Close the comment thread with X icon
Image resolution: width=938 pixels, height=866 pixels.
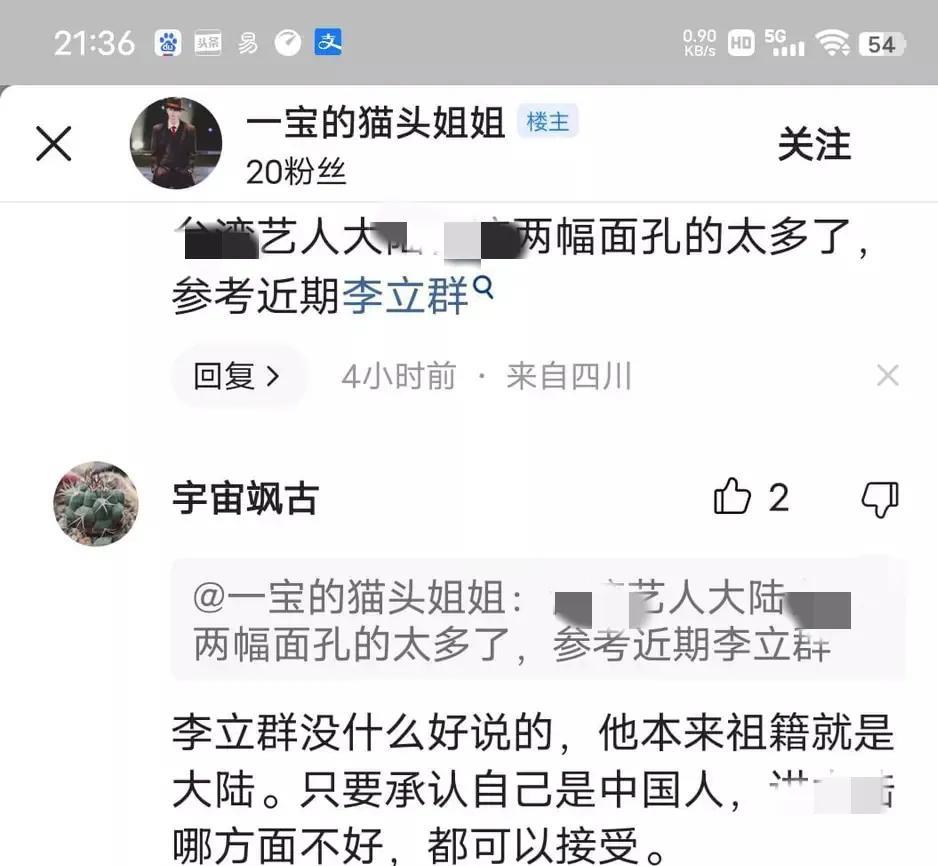point(54,144)
